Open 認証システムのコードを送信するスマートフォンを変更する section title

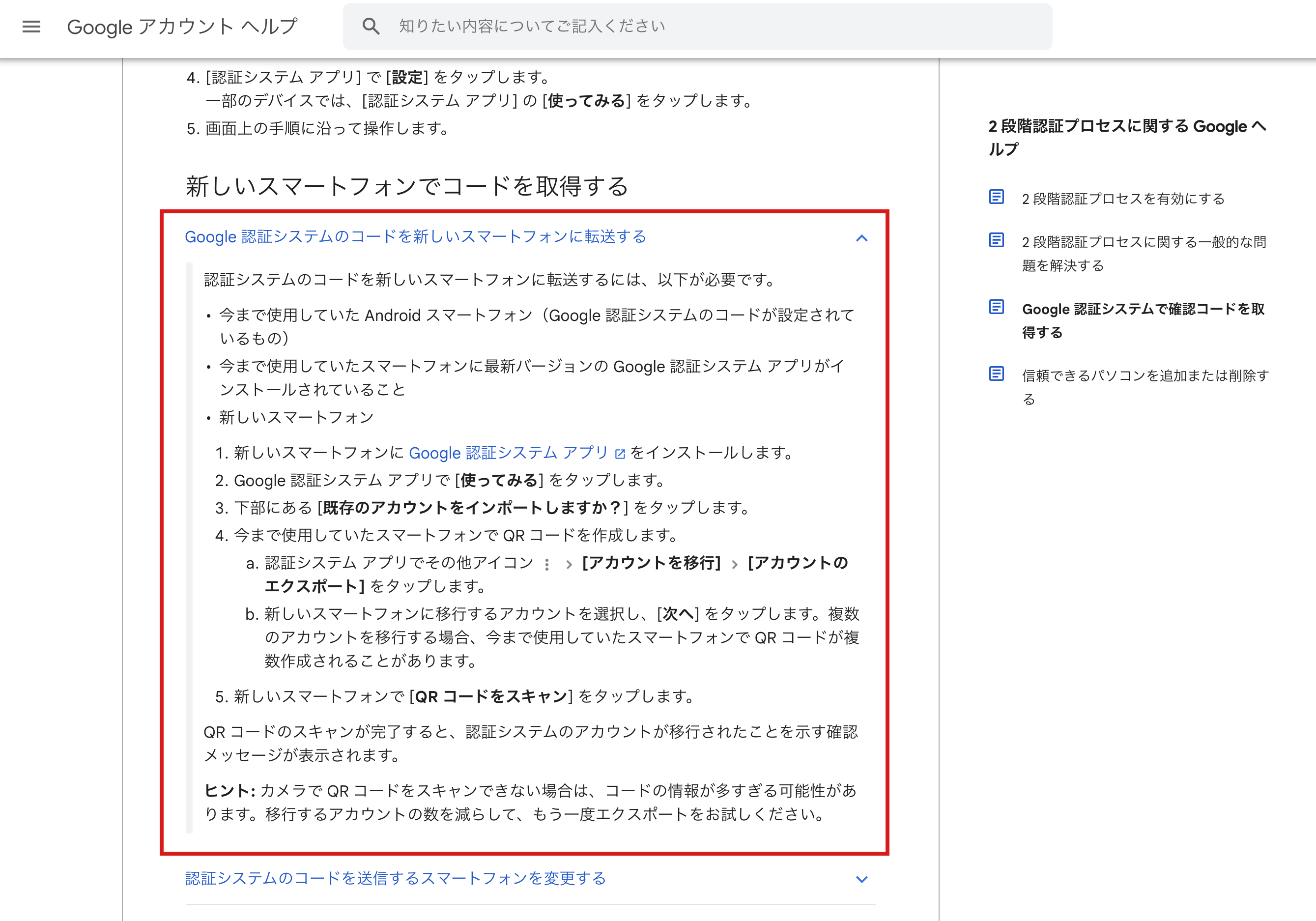coord(396,878)
